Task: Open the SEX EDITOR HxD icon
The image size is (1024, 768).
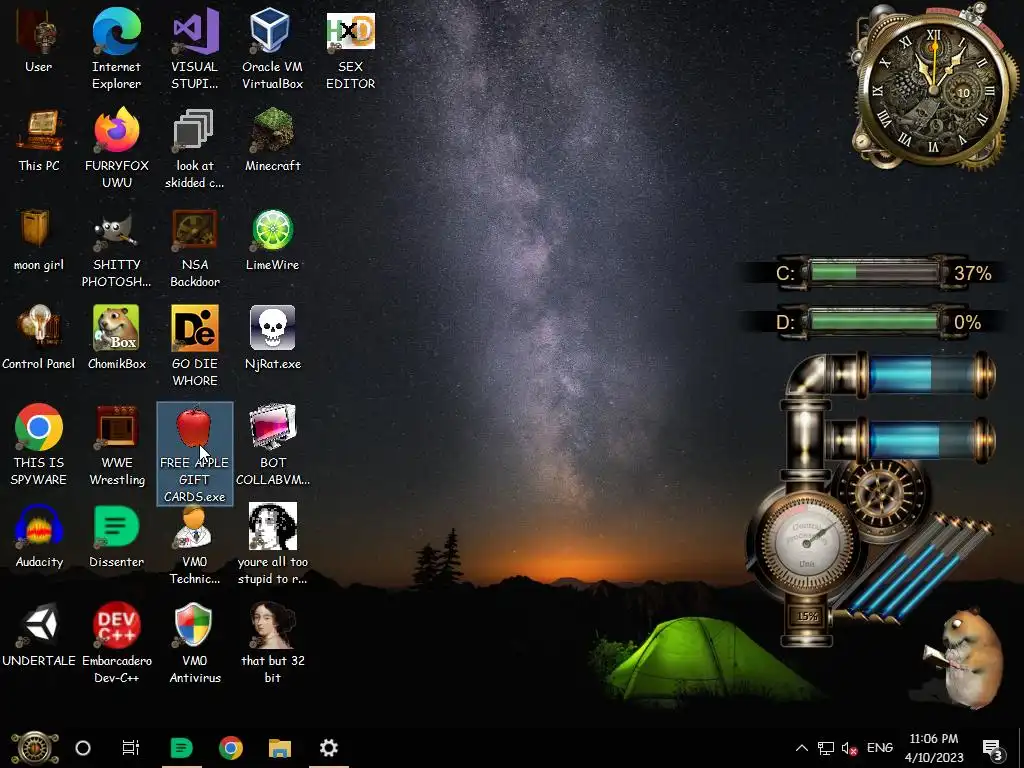Action: point(351,49)
